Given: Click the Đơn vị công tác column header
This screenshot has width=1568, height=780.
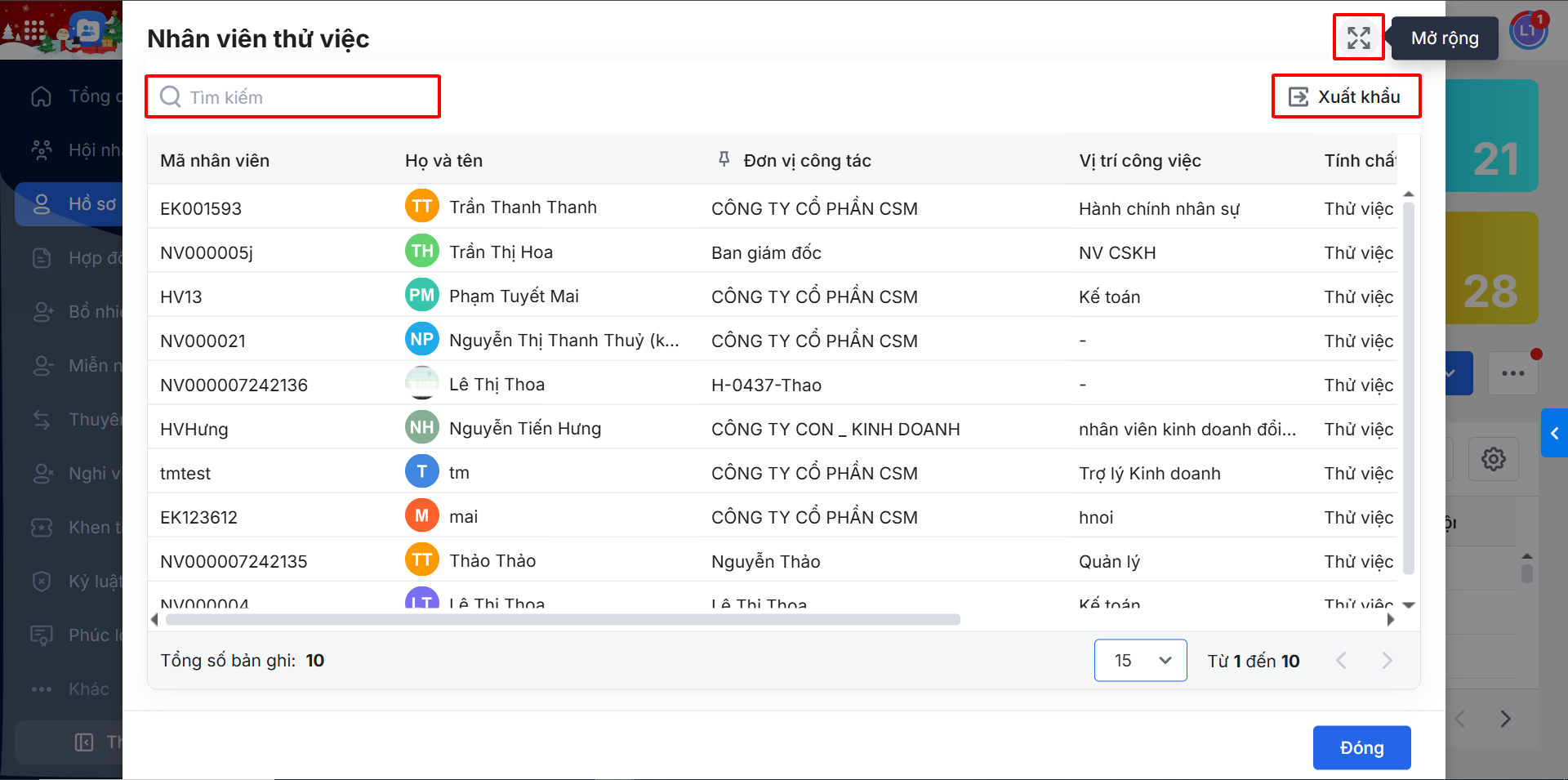Looking at the screenshot, I should pyautogui.click(x=807, y=160).
